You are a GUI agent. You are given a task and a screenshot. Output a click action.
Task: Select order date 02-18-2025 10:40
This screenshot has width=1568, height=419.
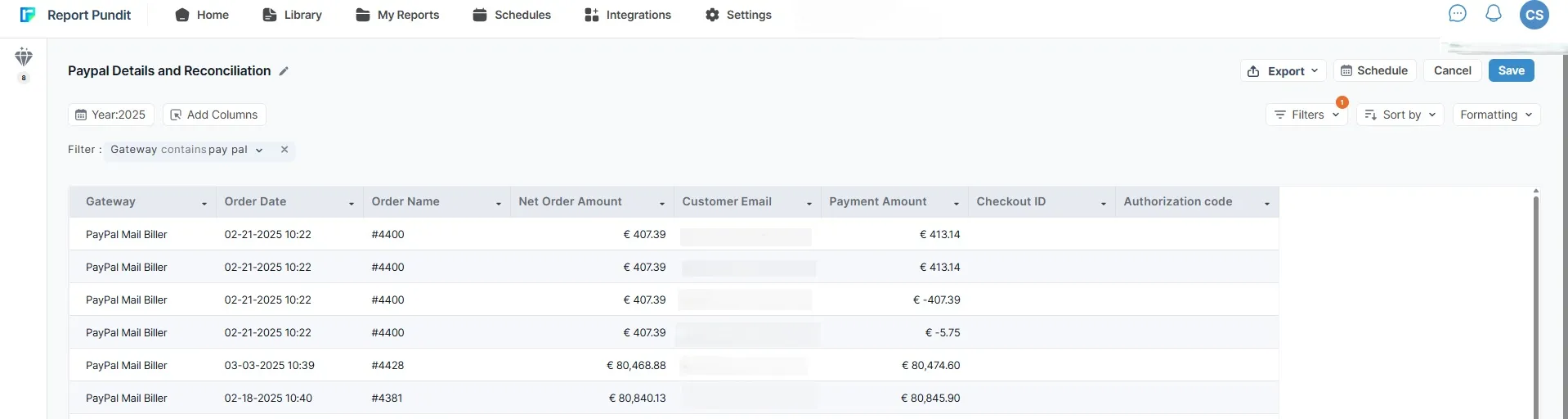268,398
